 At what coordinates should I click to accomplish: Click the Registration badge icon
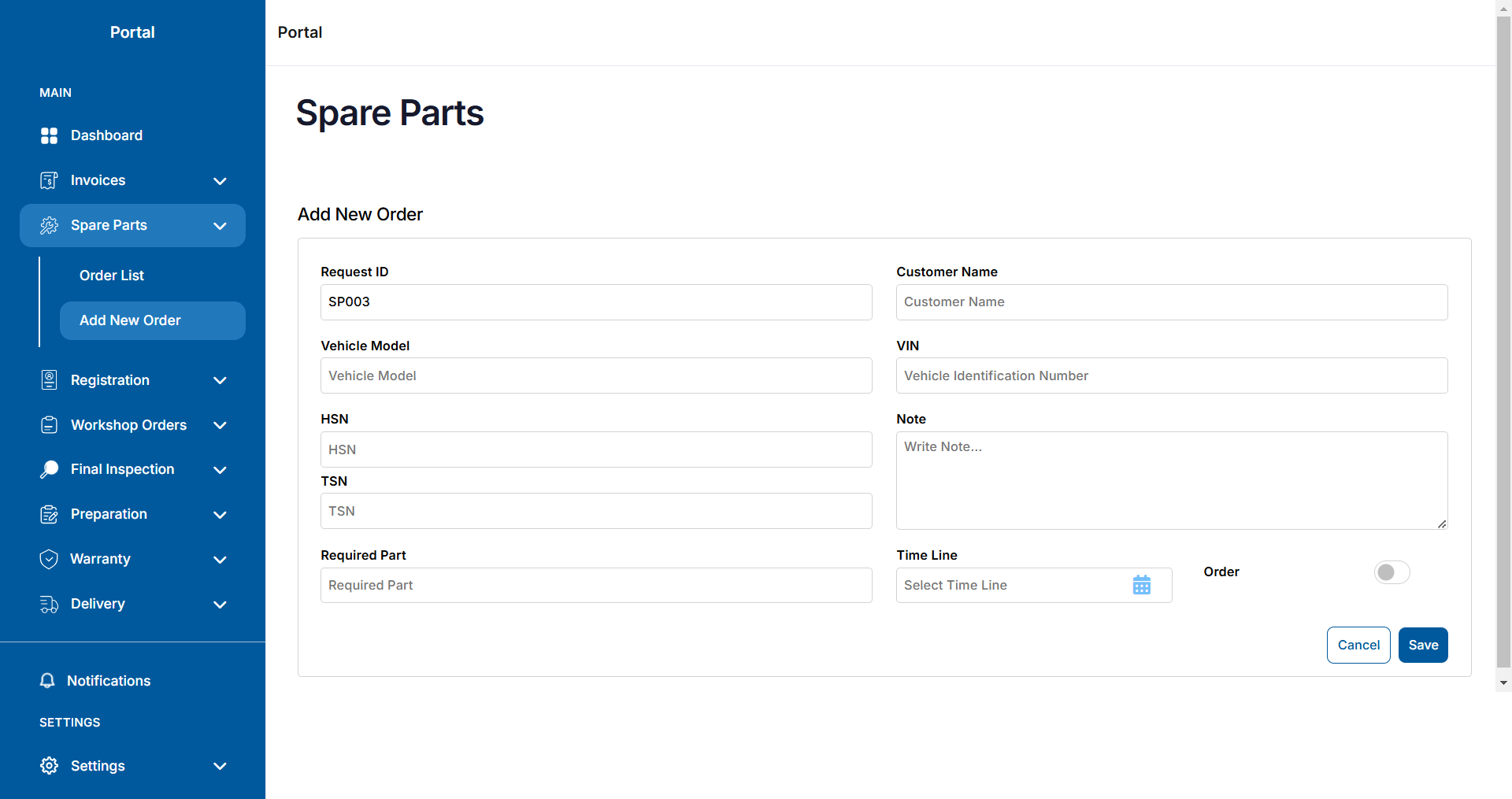49,380
